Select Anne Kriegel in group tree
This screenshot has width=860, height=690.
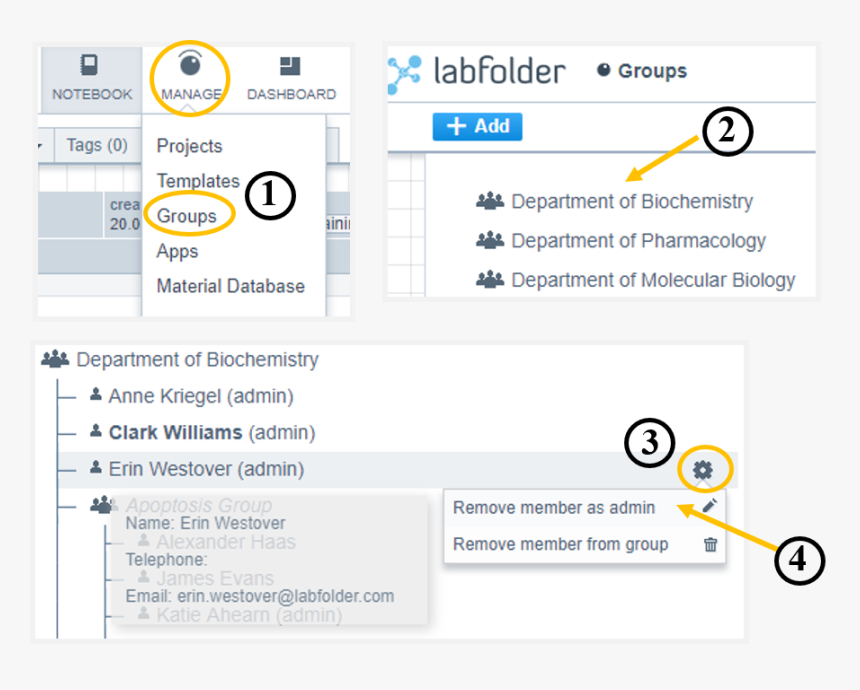(200, 397)
